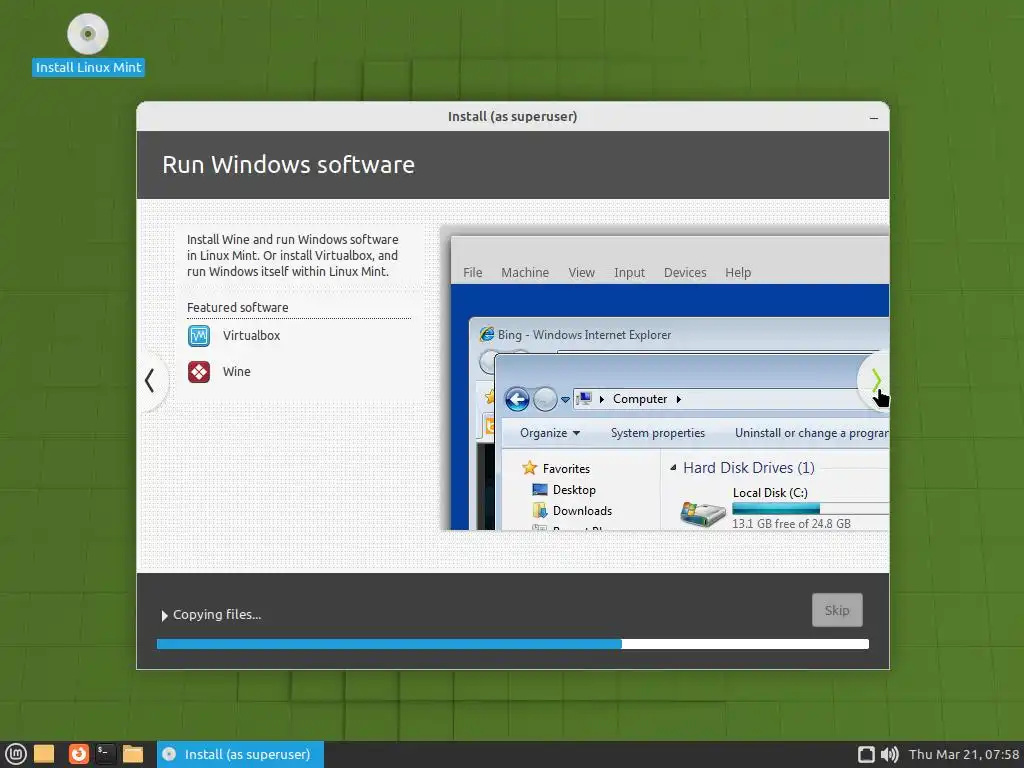Viewport: 1024px width, 768px height.
Task: Open the Files manager from the taskbar
Action: coord(133,754)
